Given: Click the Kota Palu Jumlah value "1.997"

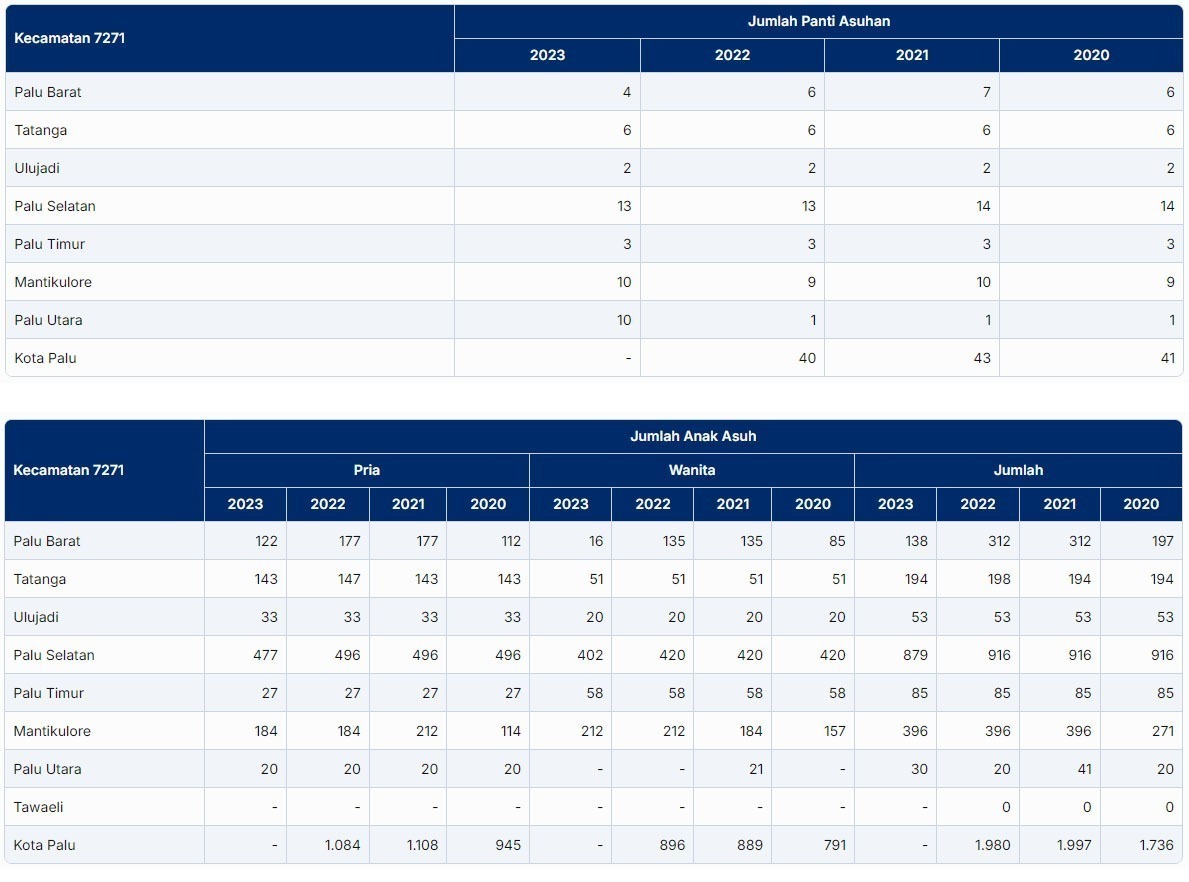Looking at the screenshot, I should (x=1074, y=846).
